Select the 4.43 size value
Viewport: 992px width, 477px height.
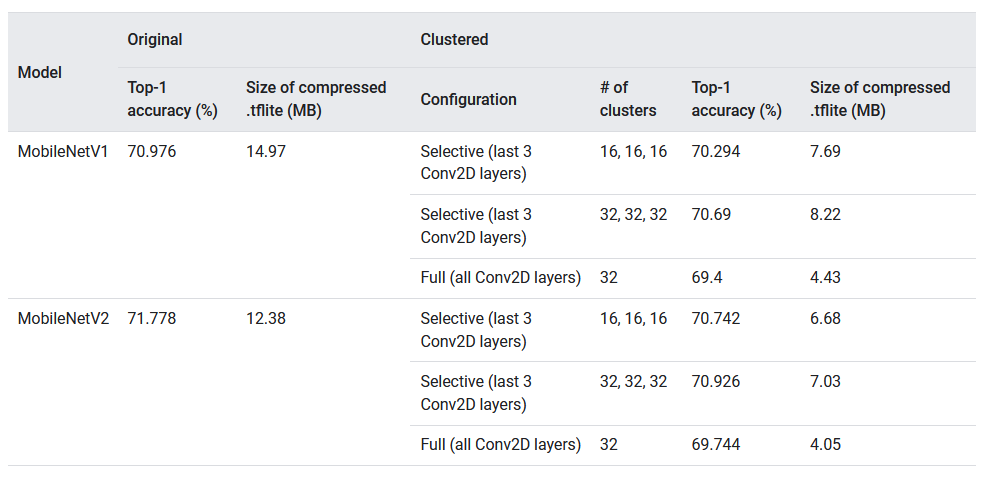click(x=826, y=277)
